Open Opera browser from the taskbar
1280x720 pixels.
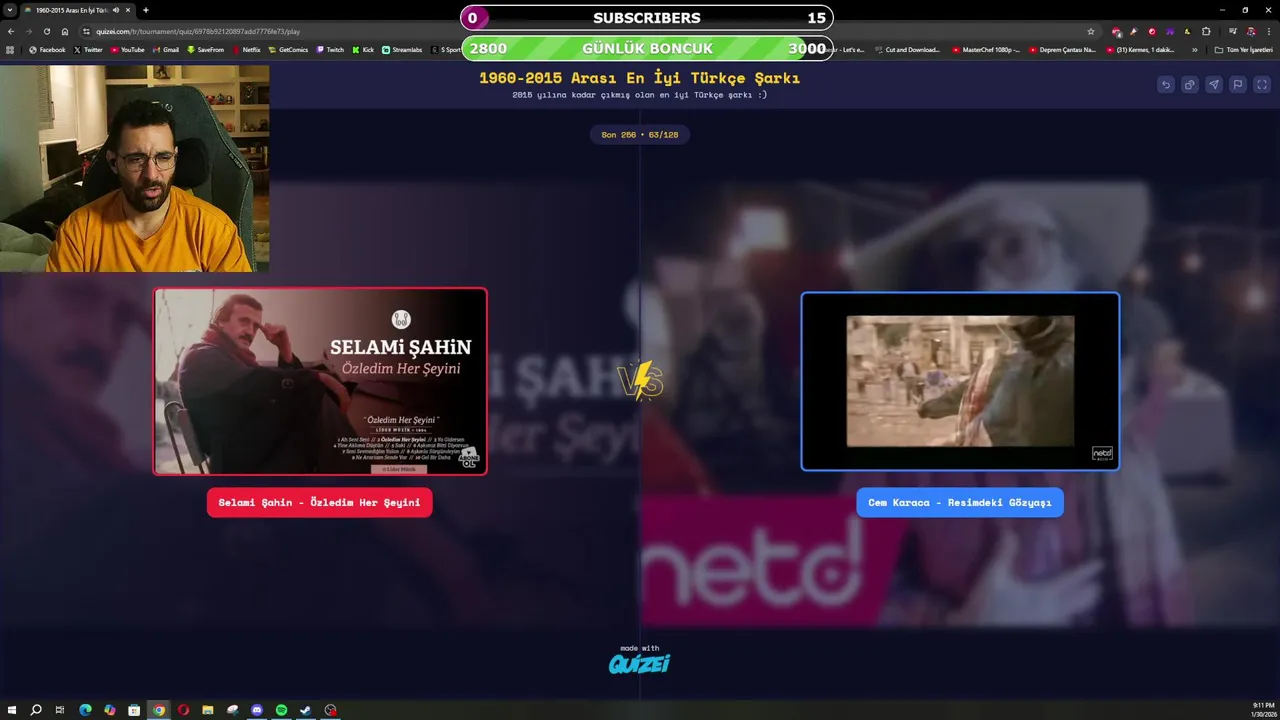click(x=183, y=710)
